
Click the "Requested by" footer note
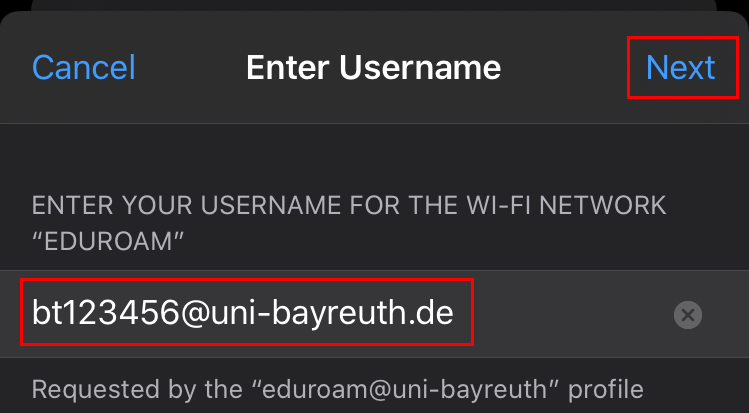[x=337, y=387]
